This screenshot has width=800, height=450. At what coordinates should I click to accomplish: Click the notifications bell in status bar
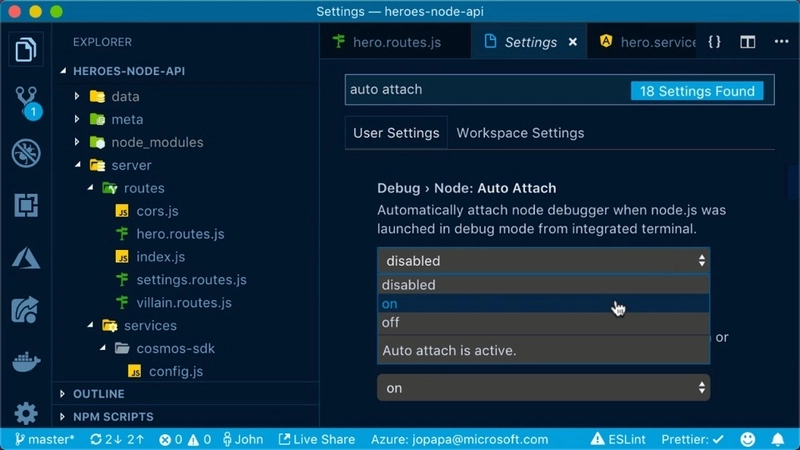pos(778,439)
